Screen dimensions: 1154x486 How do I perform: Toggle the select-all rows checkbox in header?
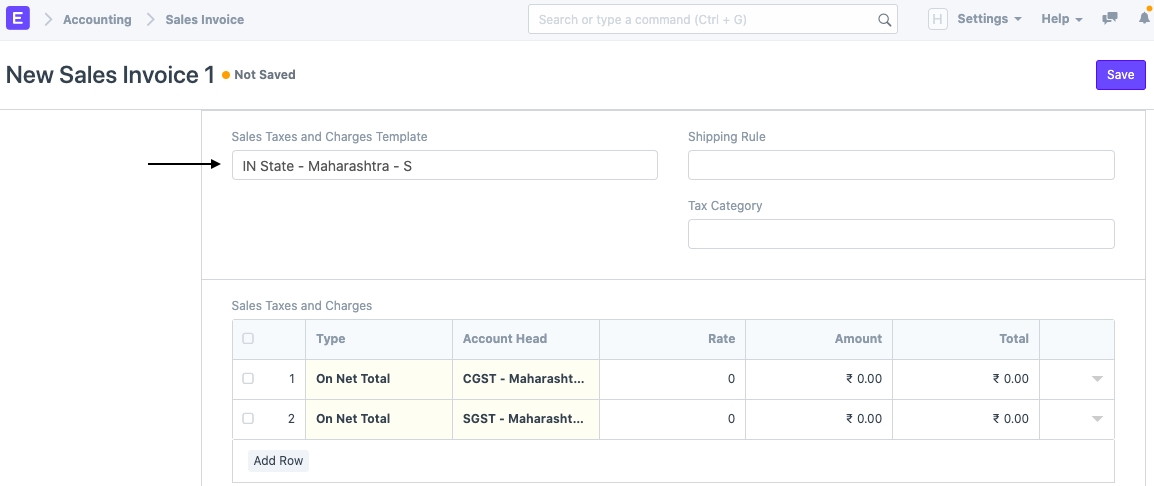248,339
